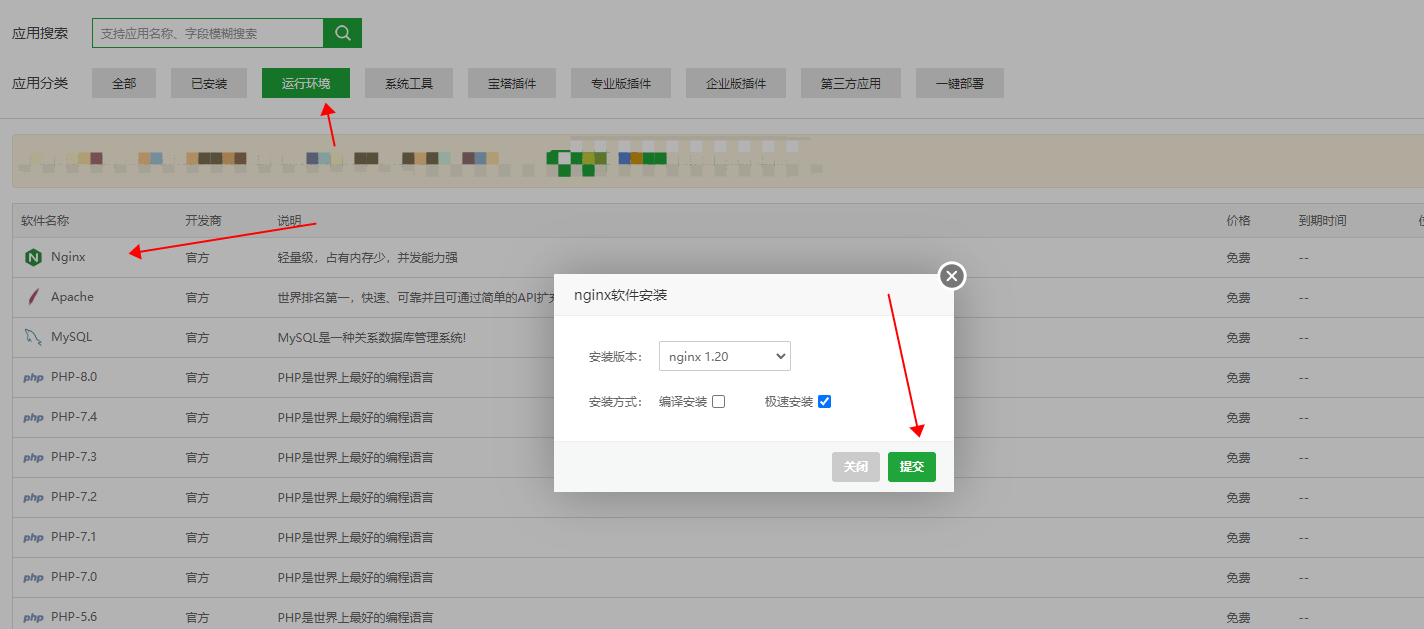Open the 系统工具 category tab

(409, 84)
